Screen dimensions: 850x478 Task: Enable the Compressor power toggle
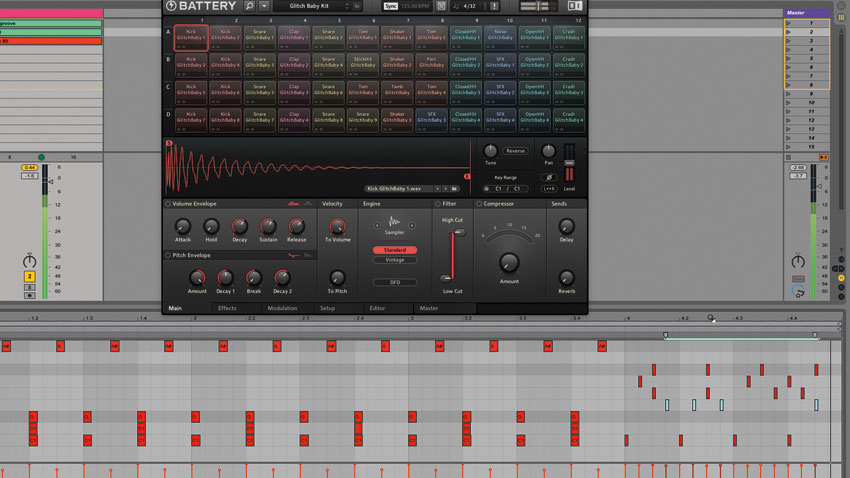(x=479, y=204)
